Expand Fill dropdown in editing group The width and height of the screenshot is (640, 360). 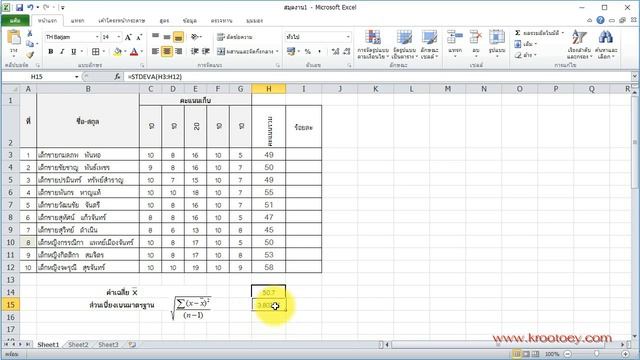(x=535, y=44)
